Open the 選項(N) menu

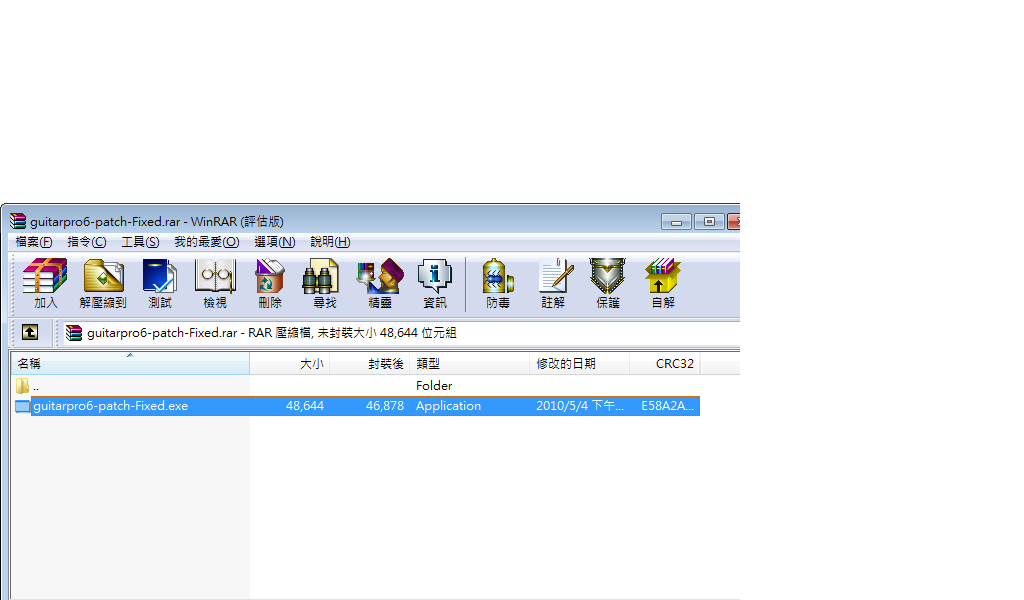coord(275,242)
